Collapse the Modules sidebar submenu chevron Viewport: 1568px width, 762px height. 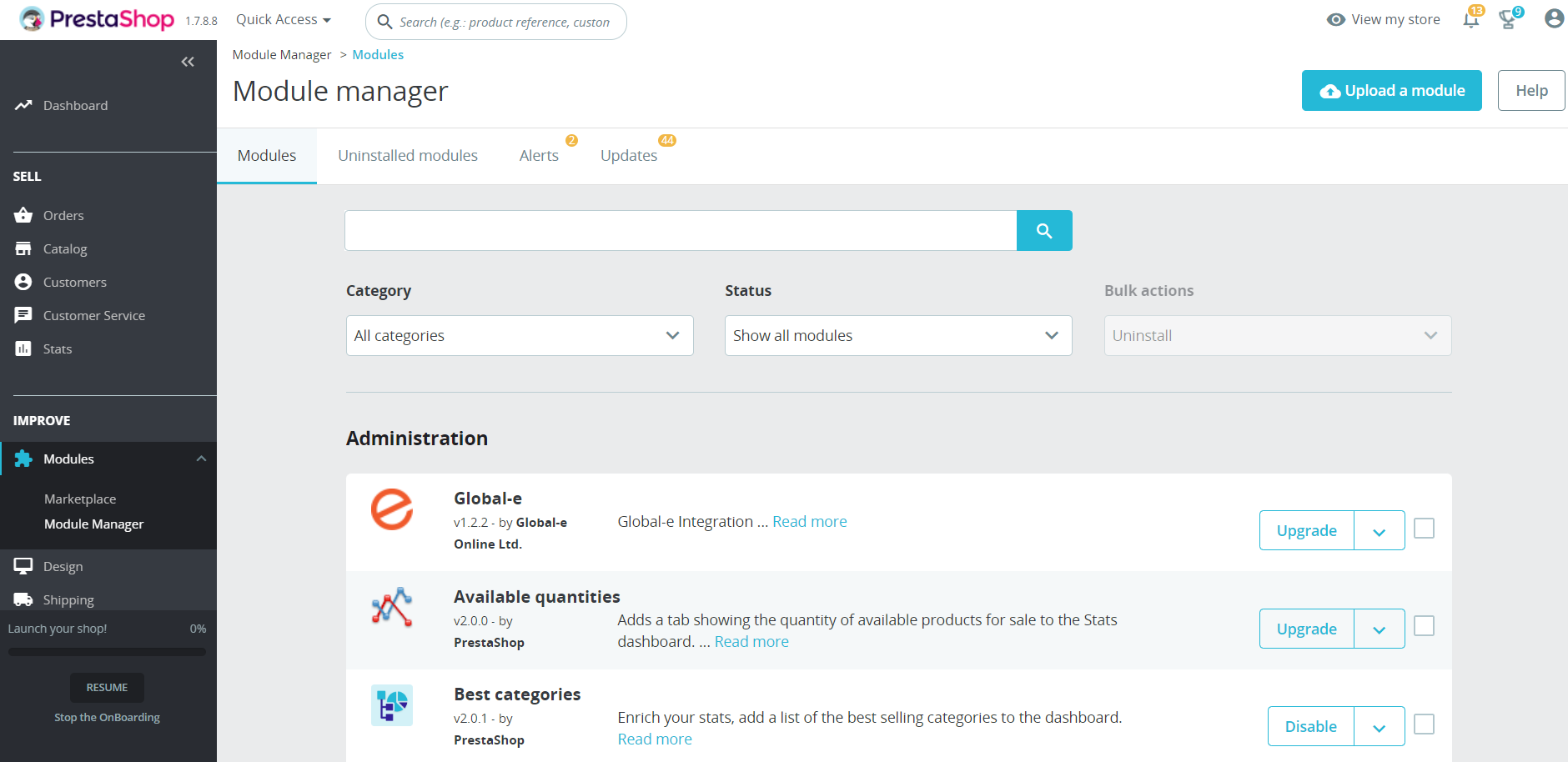click(201, 459)
